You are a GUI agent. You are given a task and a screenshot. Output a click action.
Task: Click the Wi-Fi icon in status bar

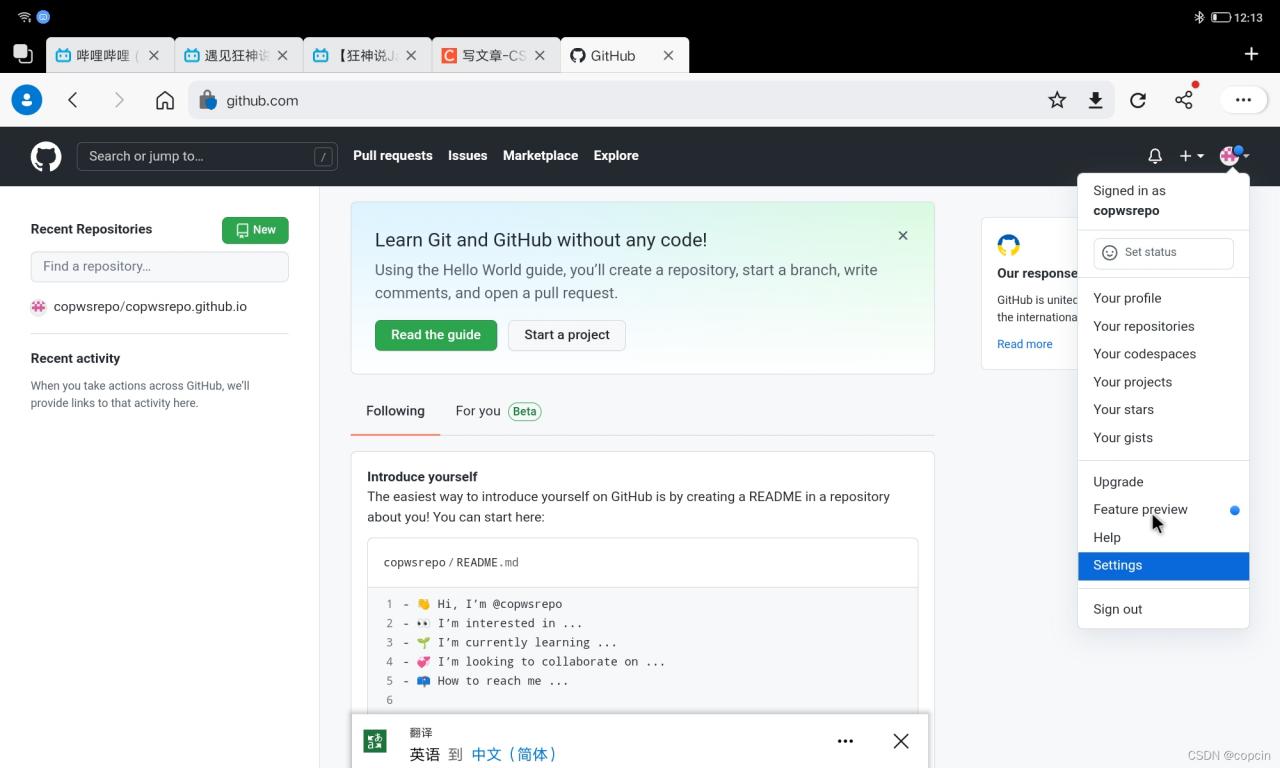pos(24,17)
